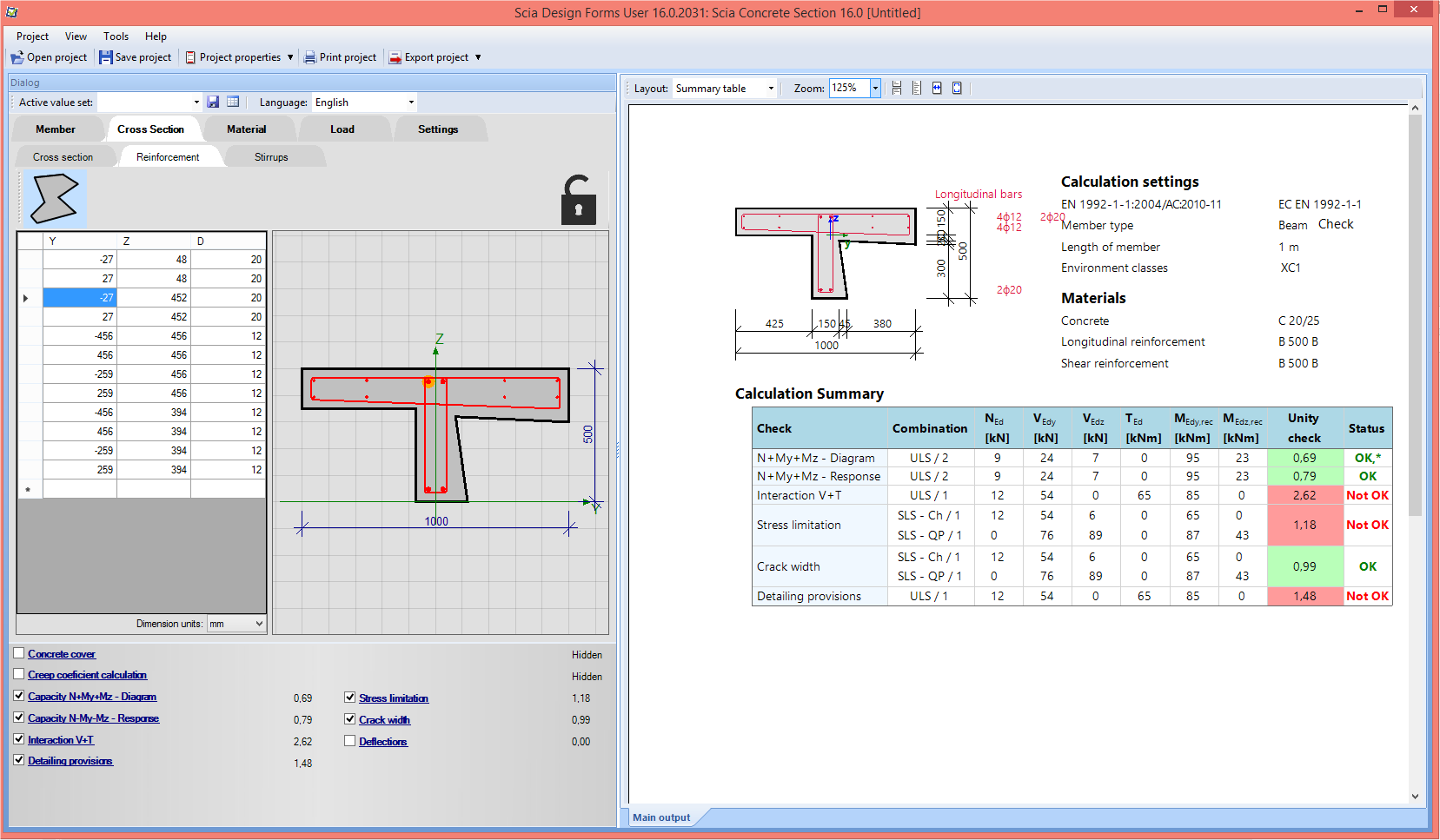The height and width of the screenshot is (840, 1440).
Task: Switch to the Material tab
Action: [246, 129]
